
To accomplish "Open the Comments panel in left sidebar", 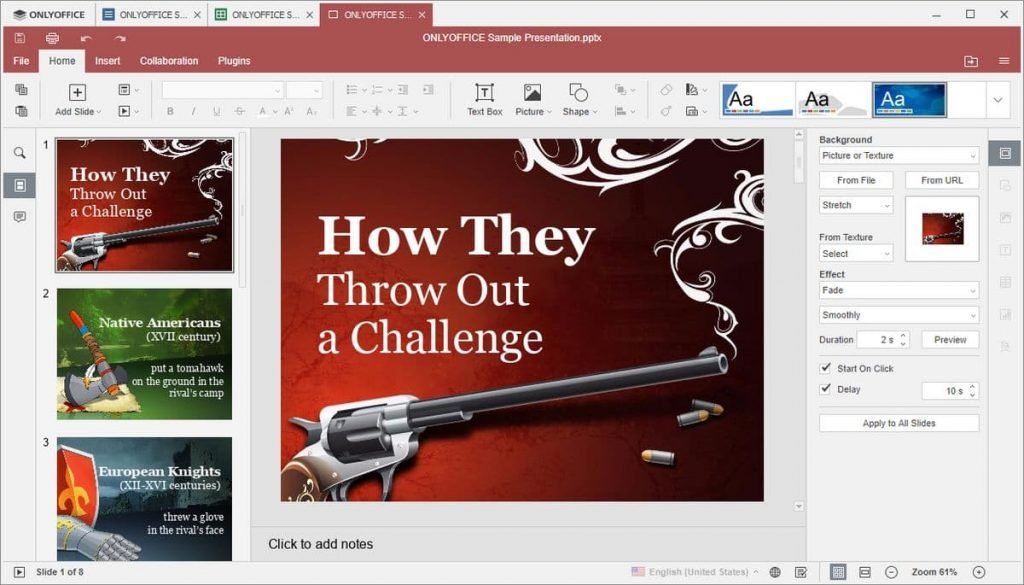I will (19, 217).
